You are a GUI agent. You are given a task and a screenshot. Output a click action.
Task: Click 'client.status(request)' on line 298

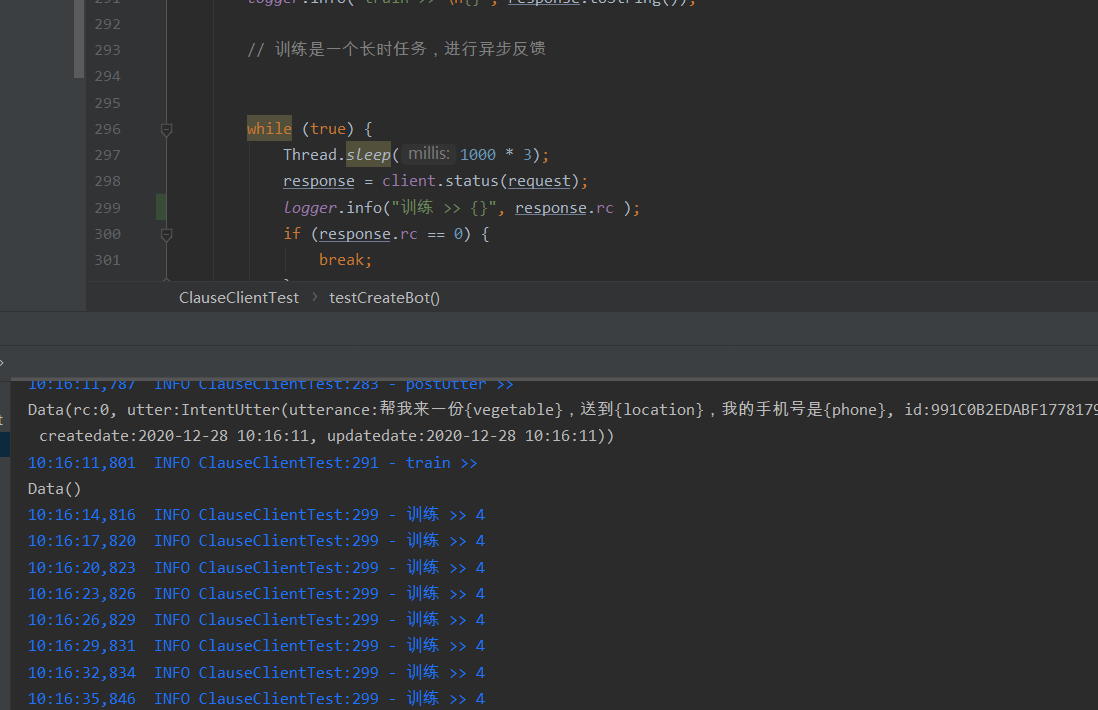480,181
